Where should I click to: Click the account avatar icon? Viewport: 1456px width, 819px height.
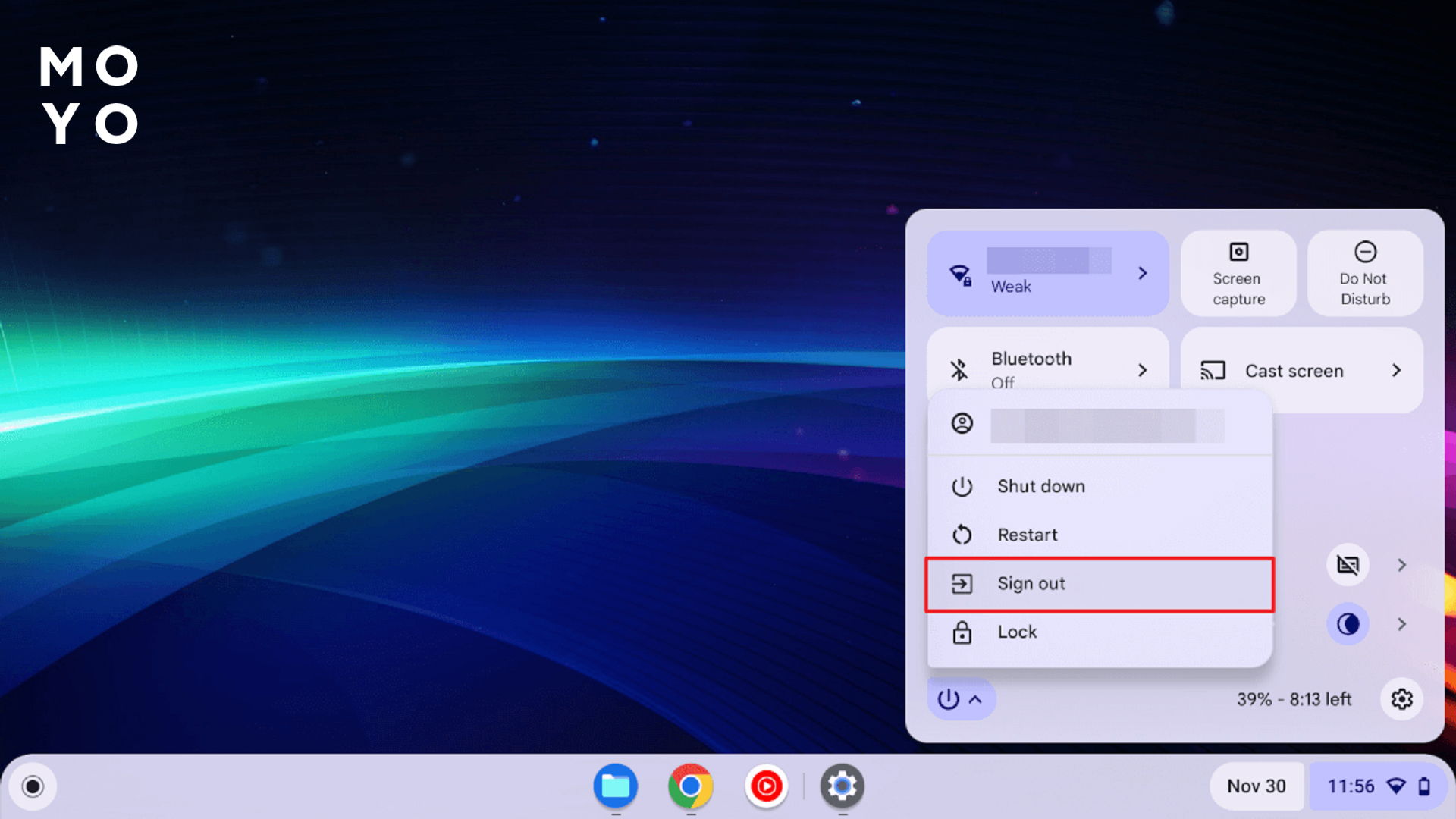pos(962,423)
